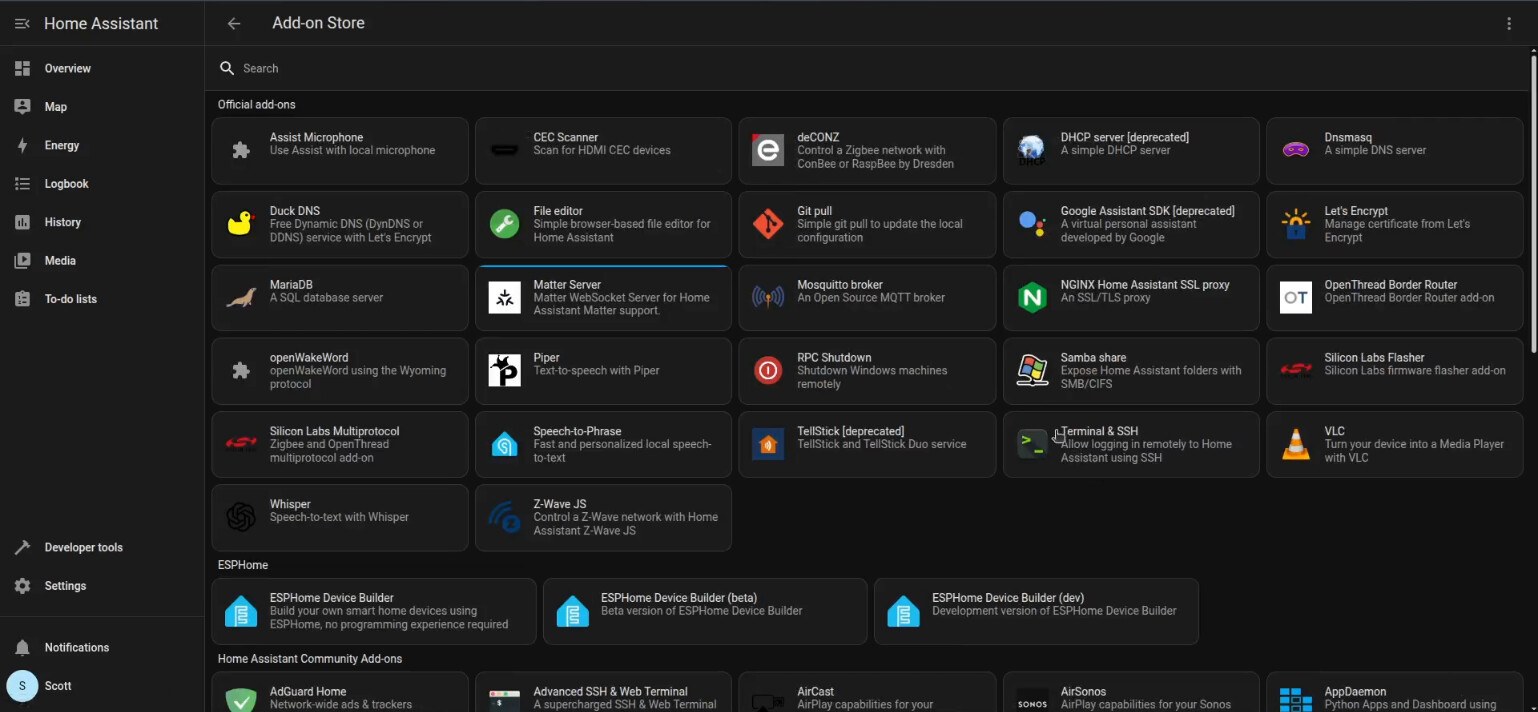Open the ESPHome Device Builder (beta) card
Screen dimensions: 1538x712
point(705,611)
